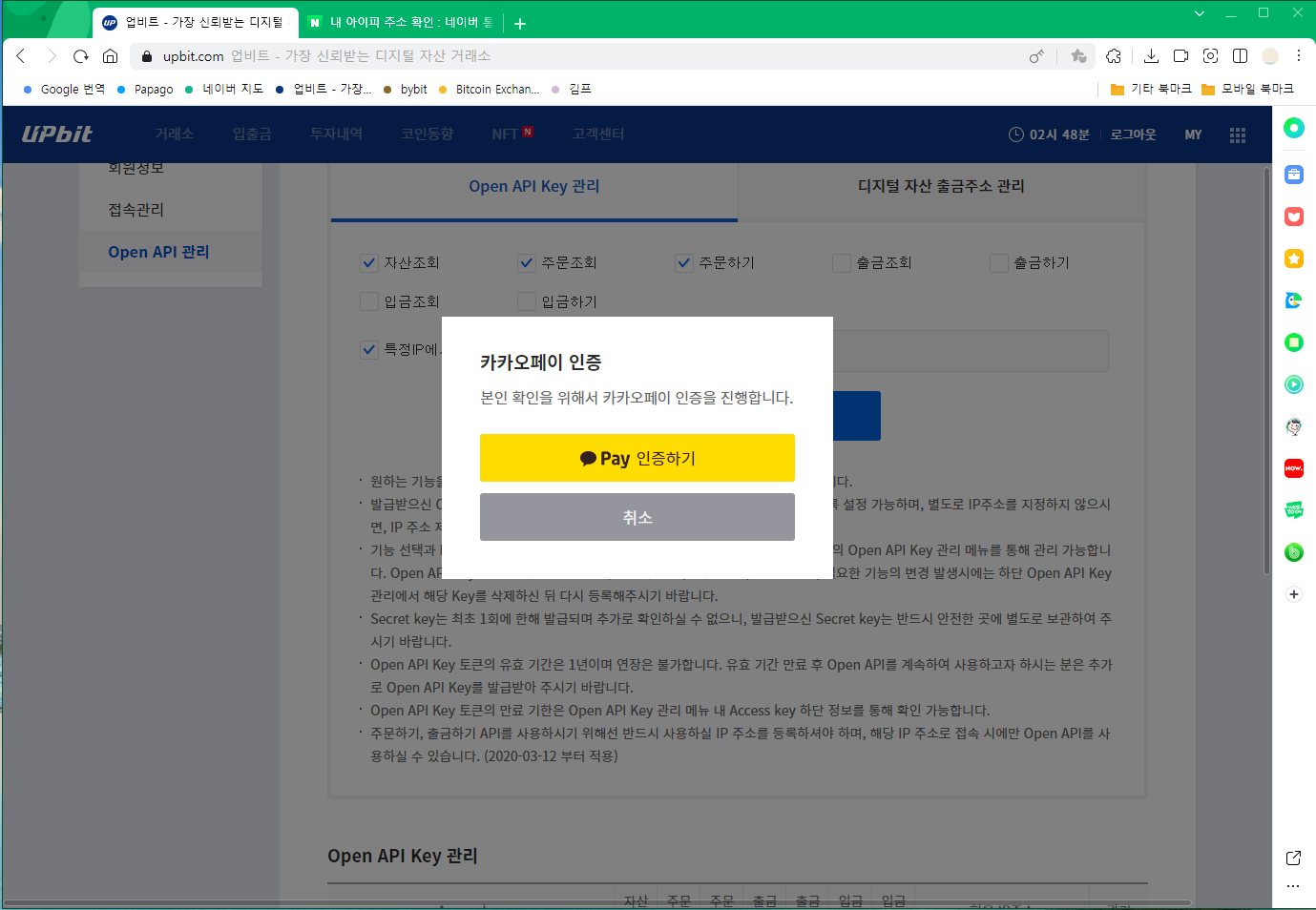Open the apps grid icon in header
The width and height of the screenshot is (1316, 910).
point(1238,134)
